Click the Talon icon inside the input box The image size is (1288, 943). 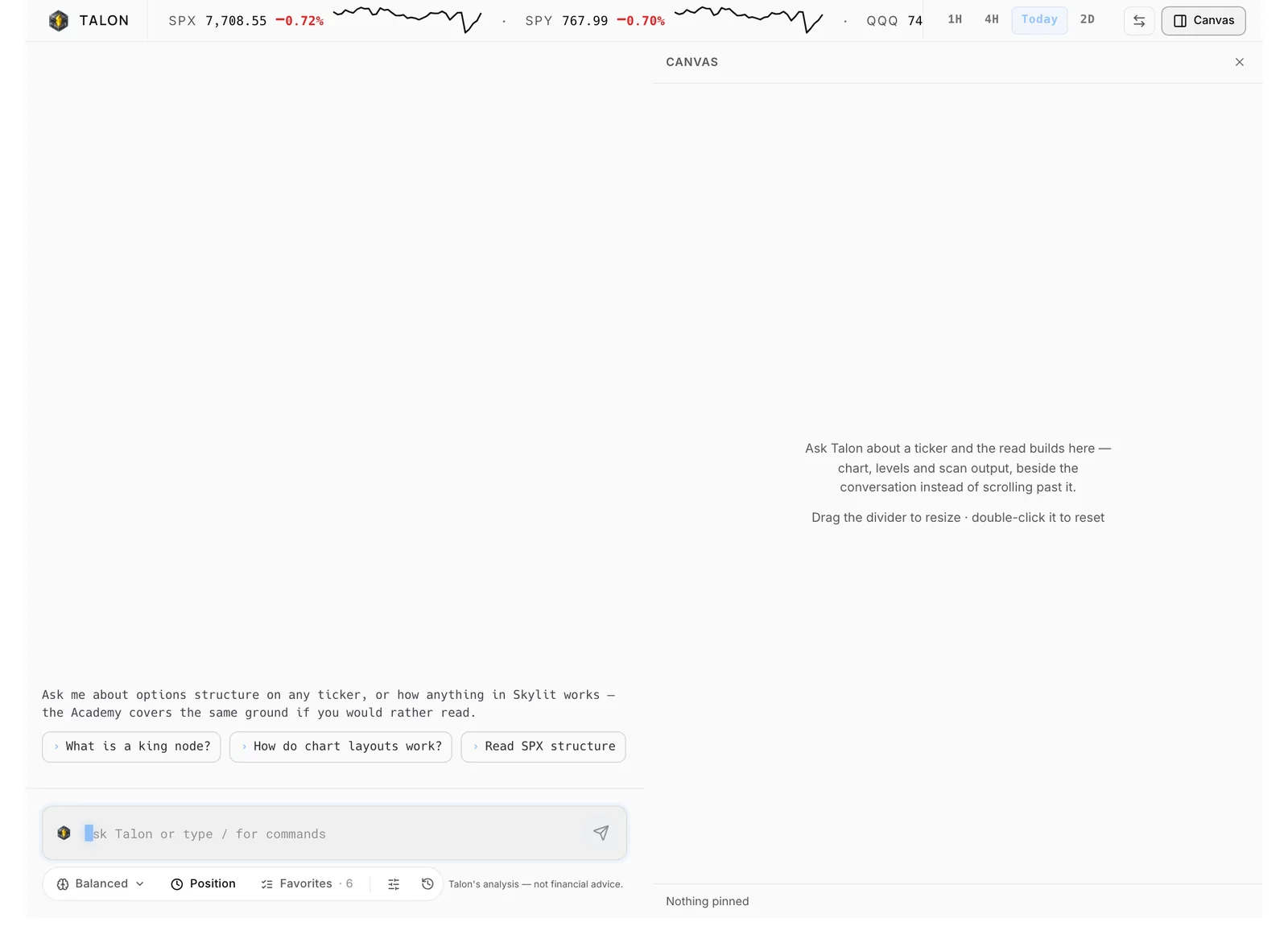(64, 833)
